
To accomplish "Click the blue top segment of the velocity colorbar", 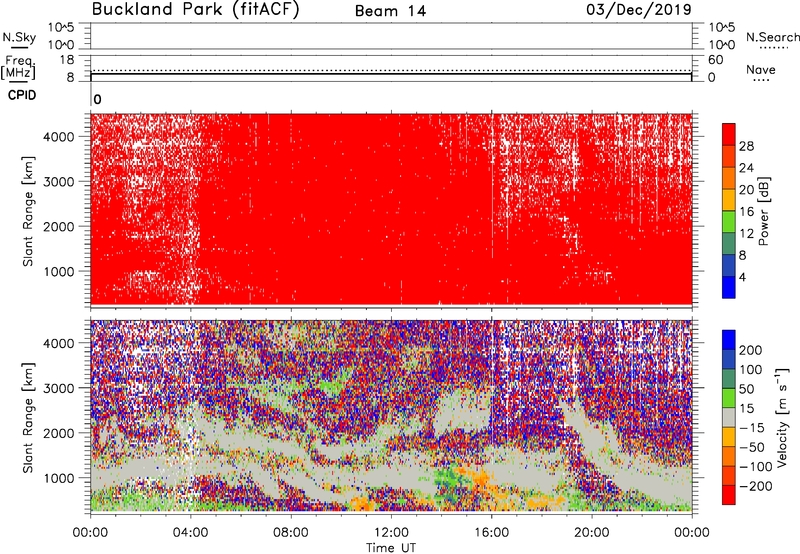I will click(729, 340).
